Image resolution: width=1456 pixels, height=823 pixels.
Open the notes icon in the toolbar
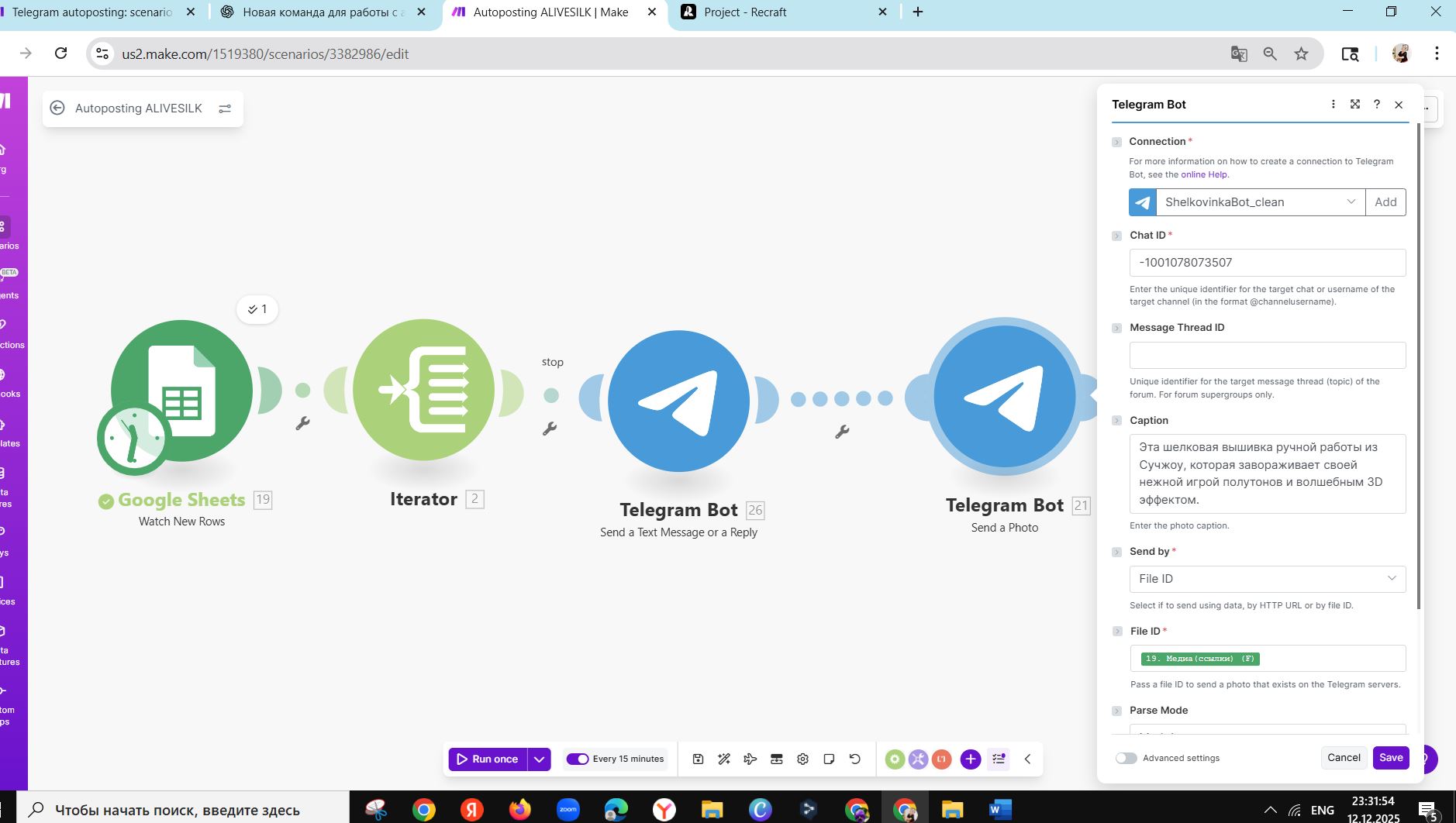[x=829, y=759]
